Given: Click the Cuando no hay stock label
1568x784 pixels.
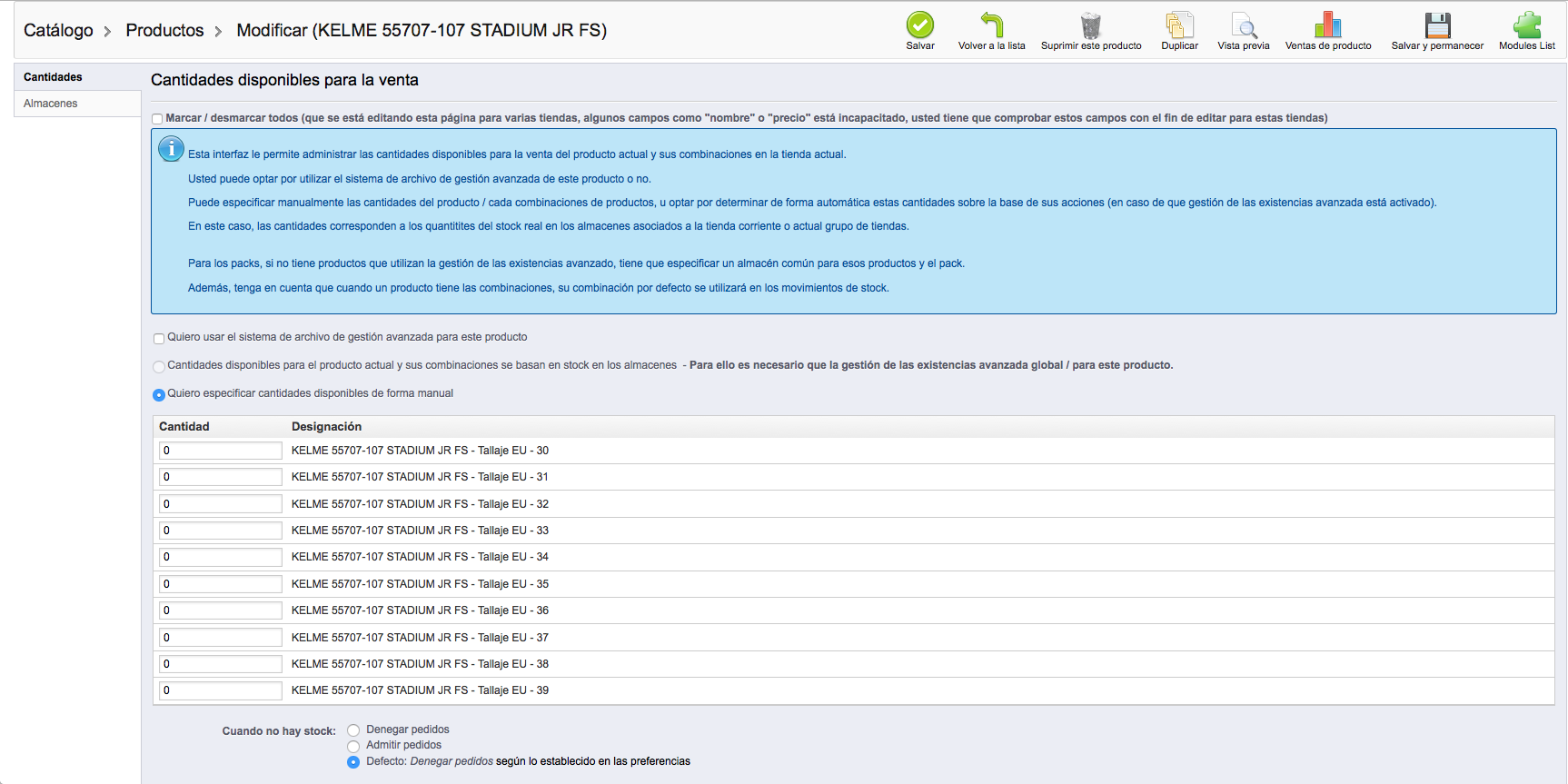Looking at the screenshot, I should [279, 731].
